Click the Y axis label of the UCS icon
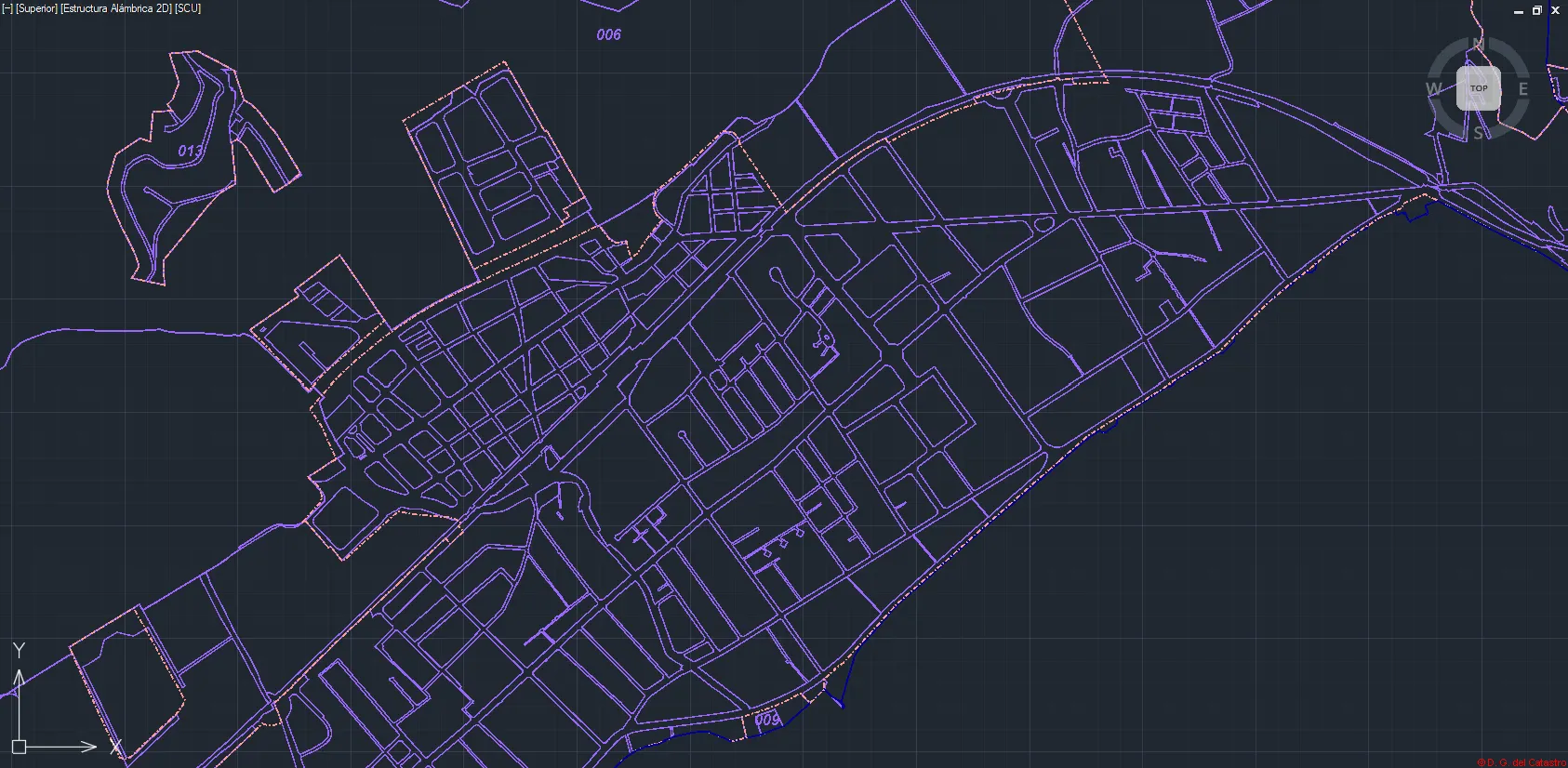 [x=19, y=650]
